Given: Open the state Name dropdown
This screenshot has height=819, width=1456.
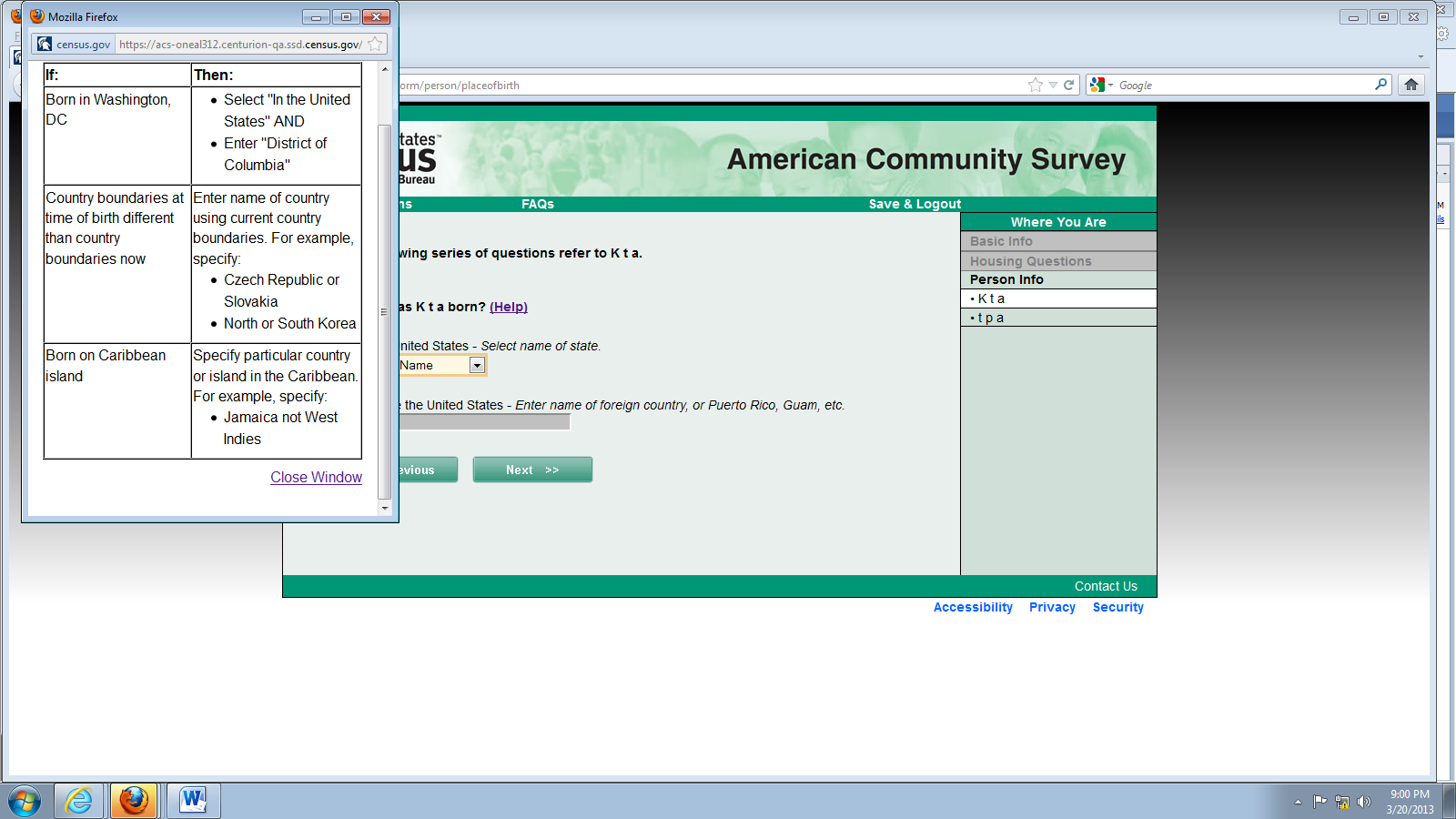Looking at the screenshot, I should [477, 366].
